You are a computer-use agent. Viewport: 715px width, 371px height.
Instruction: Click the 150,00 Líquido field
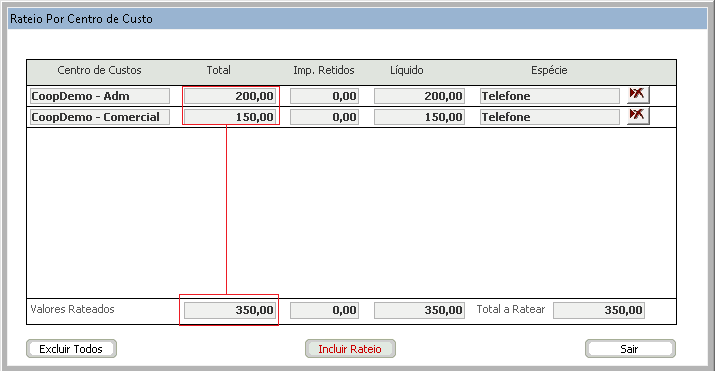(419, 117)
